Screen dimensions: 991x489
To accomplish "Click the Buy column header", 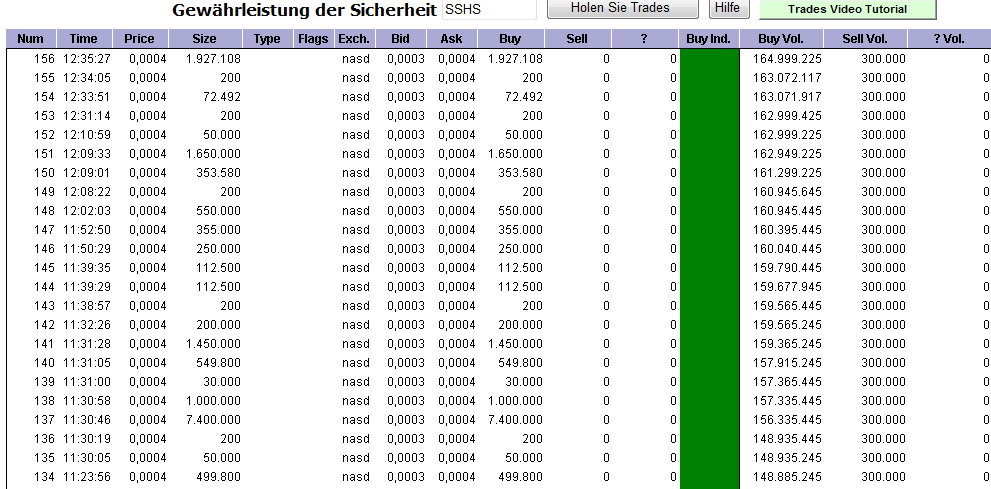I will tap(510, 39).
